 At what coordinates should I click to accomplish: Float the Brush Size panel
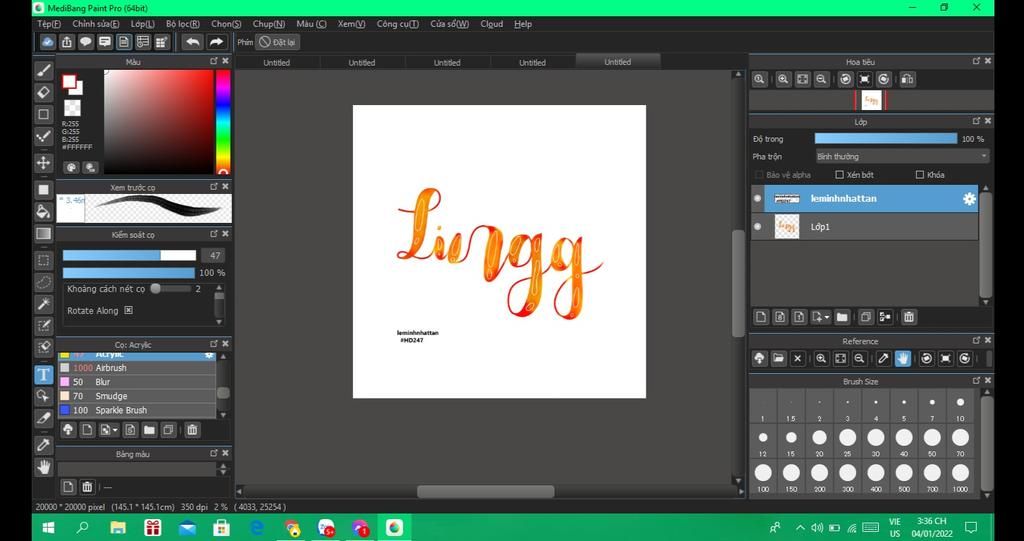(x=976, y=380)
